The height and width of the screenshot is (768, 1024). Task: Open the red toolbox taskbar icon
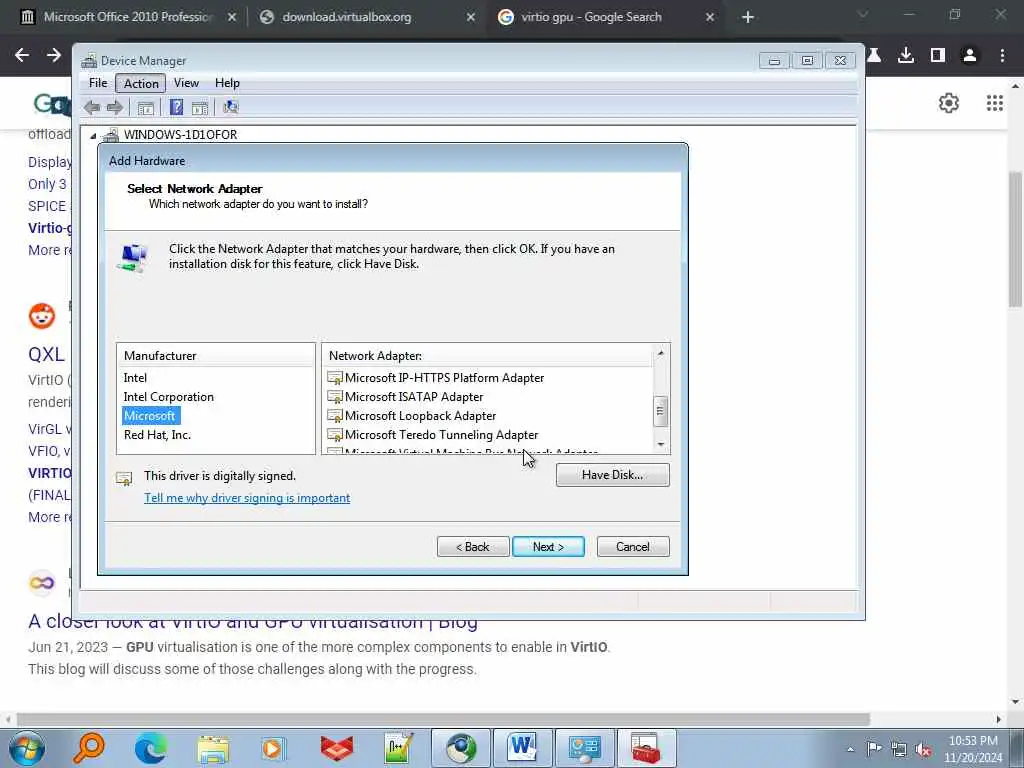[645, 748]
